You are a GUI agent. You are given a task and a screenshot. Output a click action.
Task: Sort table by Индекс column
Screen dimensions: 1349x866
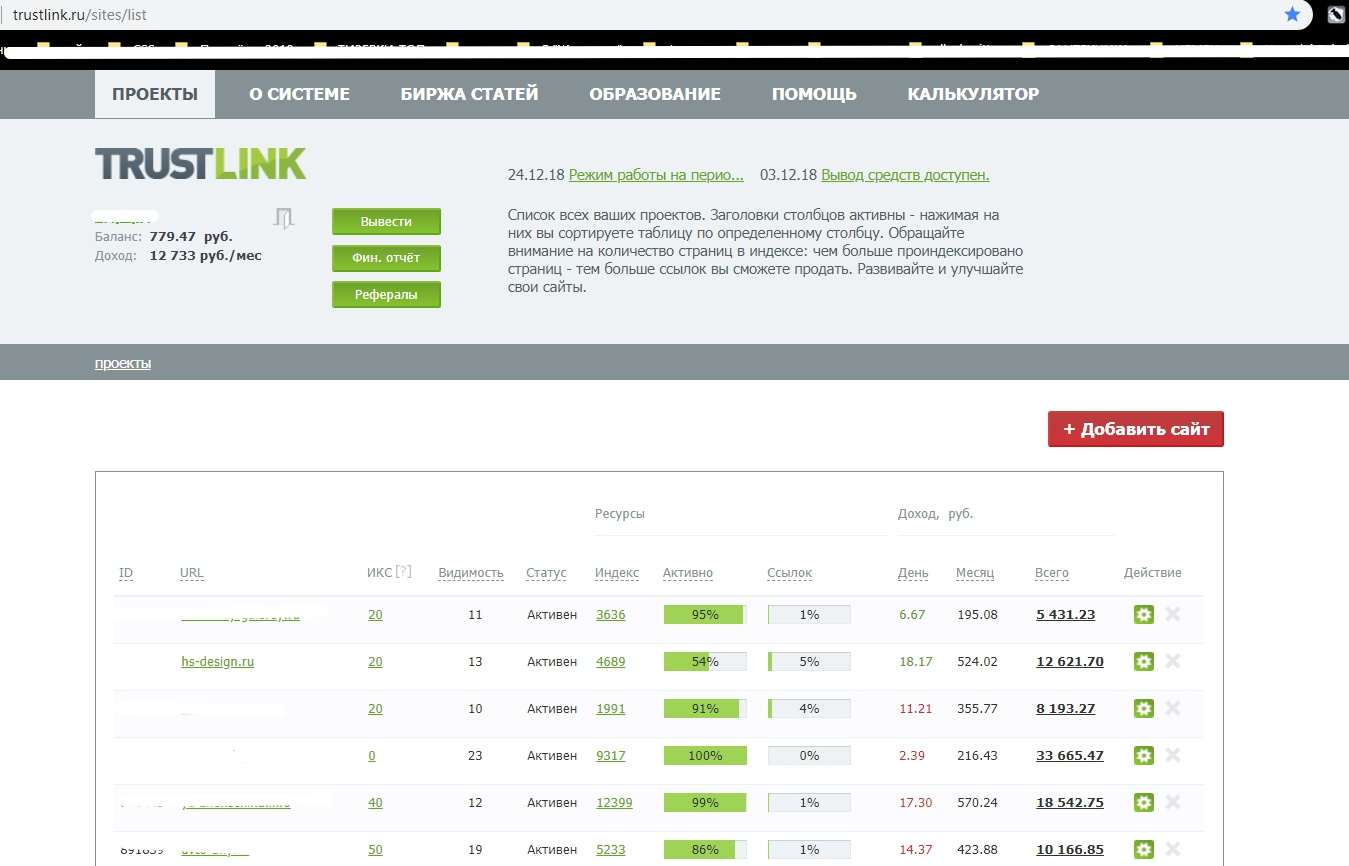tap(617, 573)
